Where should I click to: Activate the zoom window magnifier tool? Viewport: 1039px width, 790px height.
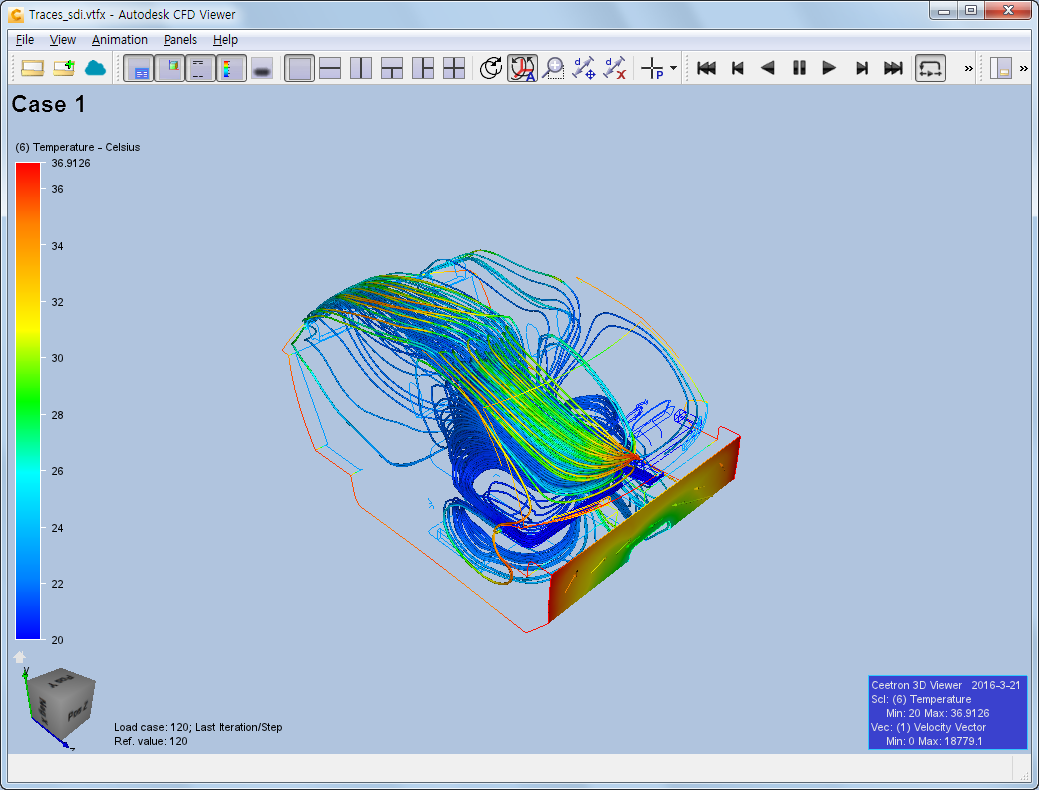553,68
